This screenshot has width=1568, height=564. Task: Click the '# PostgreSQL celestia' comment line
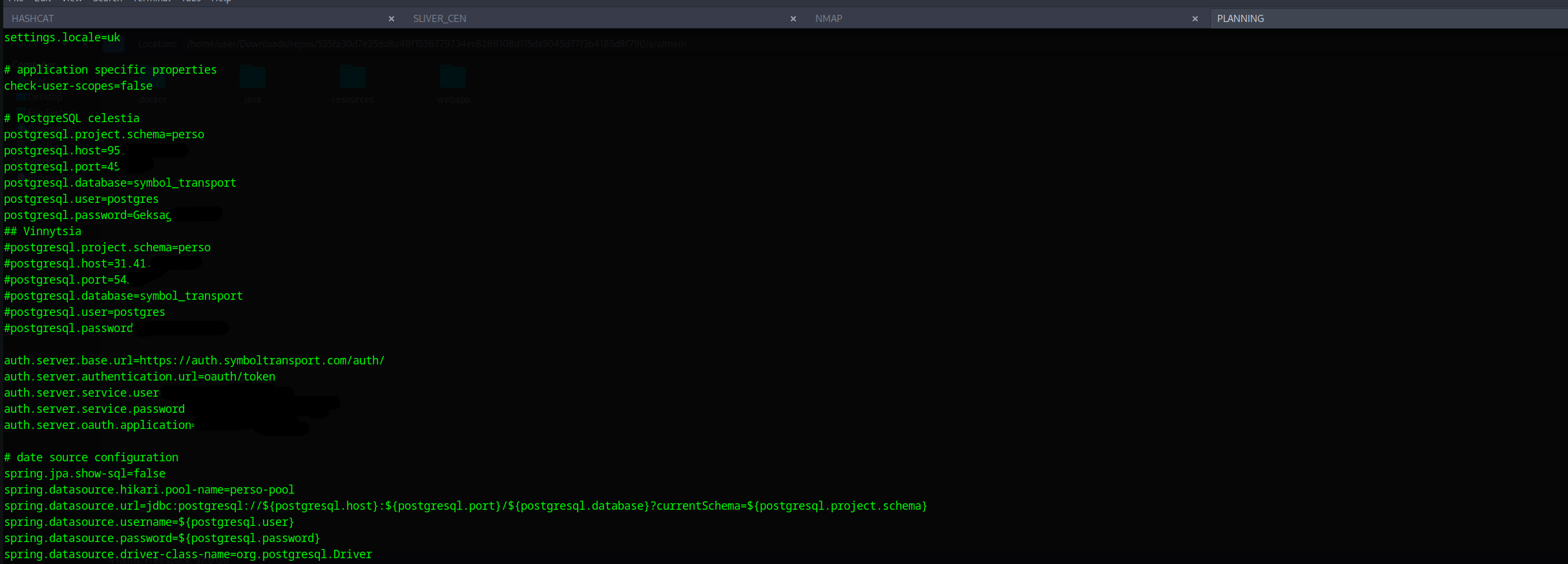[72, 118]
